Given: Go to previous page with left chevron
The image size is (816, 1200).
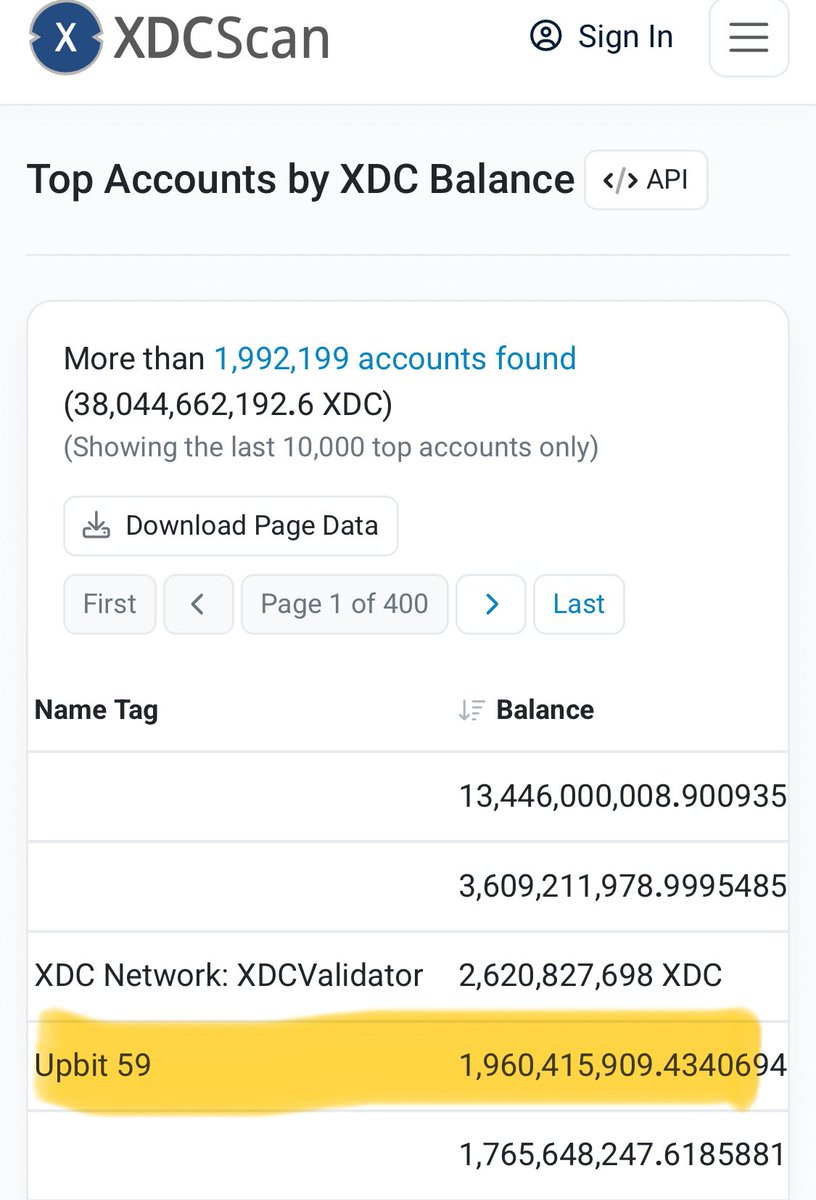Looking at the screenshot, I should click(x=198, y=604).
